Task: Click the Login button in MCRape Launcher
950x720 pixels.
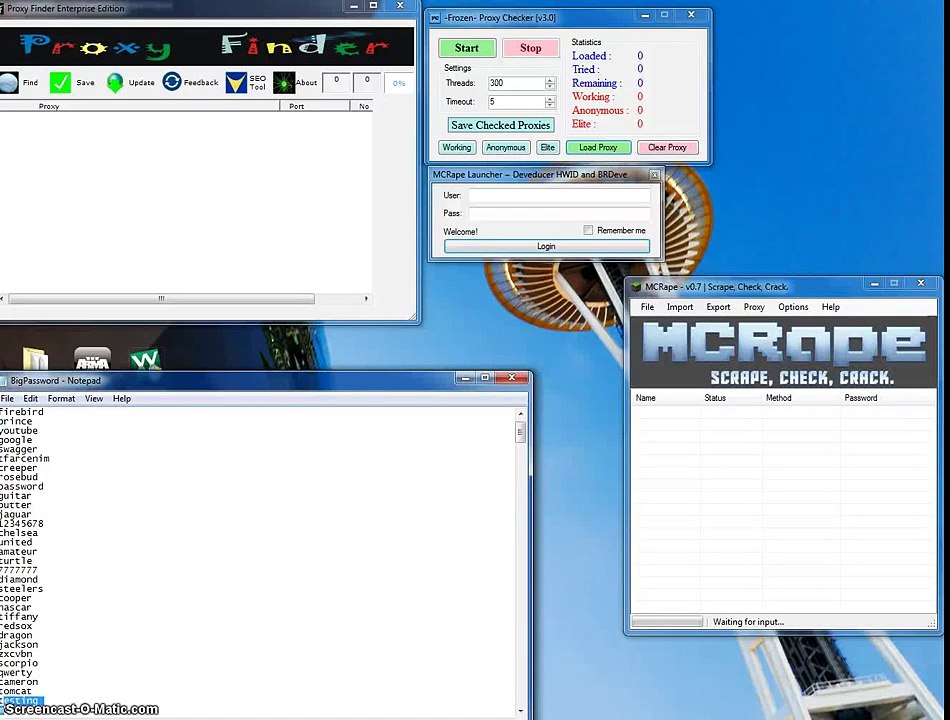Action: (546, 246)
